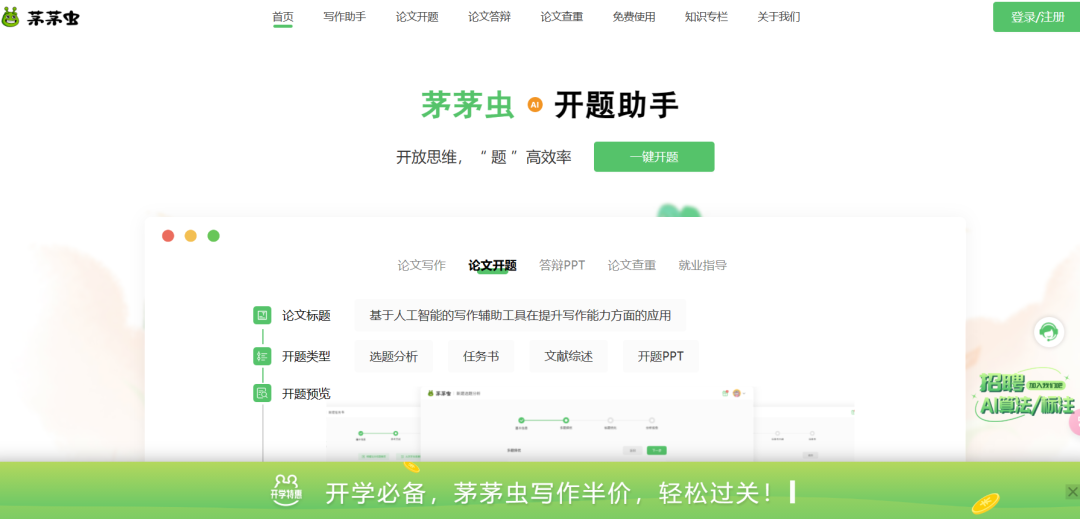Open 关于我们 in top navigation
This screenshot has width=1080, height=519.
[x=778, y=17]
